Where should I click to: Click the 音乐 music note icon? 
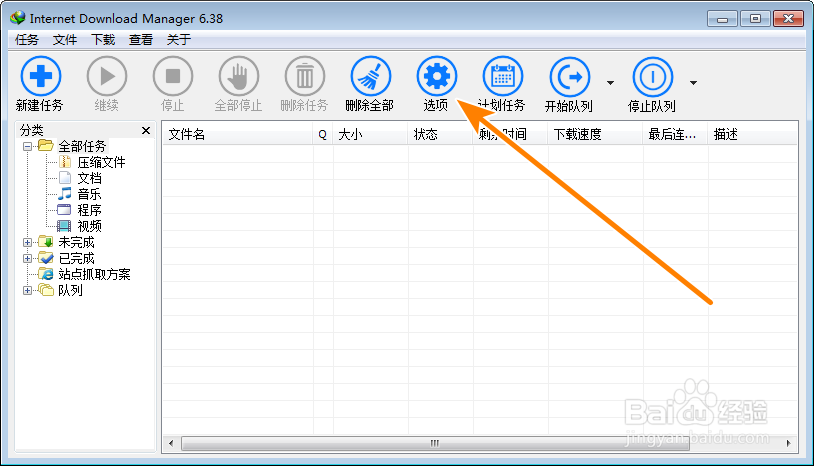(x=65, y=194)
